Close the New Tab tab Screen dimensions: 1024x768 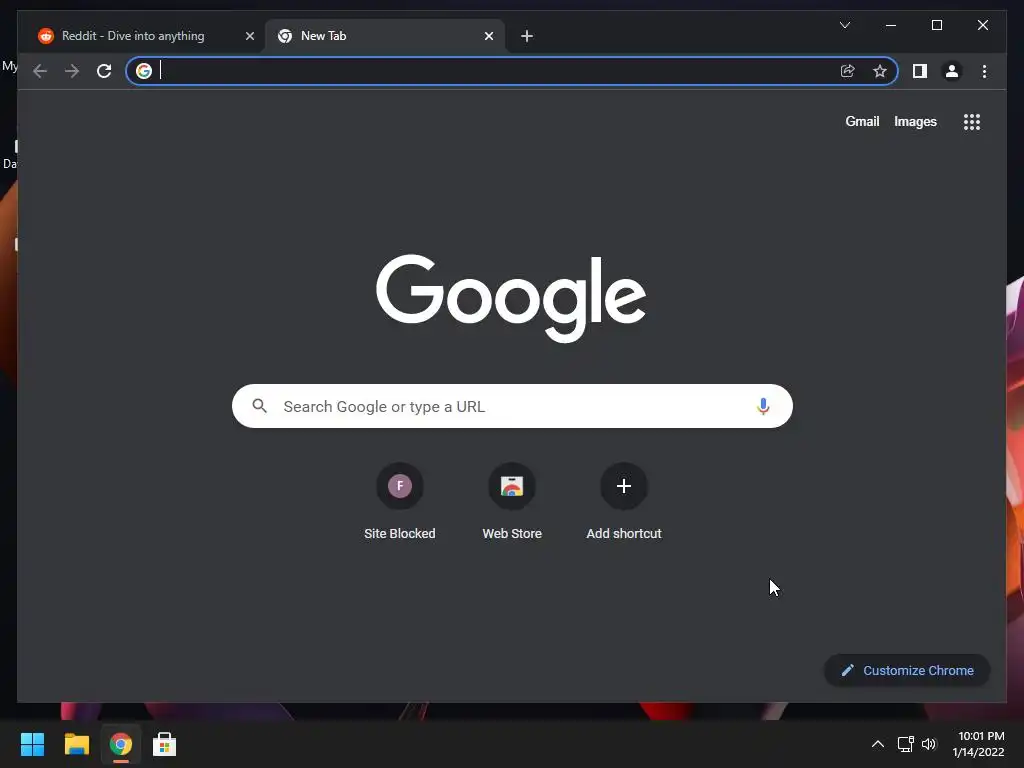[488, 36]
